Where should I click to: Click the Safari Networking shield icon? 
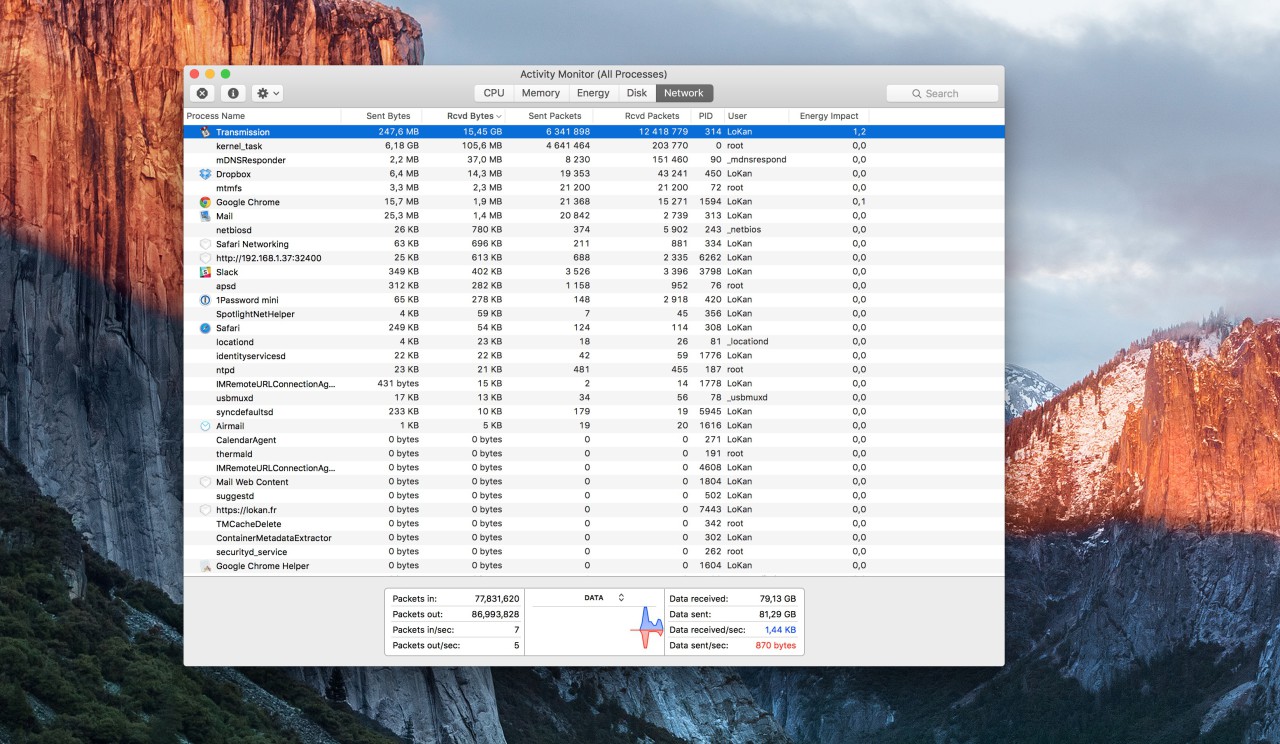[x=205, y=244]
